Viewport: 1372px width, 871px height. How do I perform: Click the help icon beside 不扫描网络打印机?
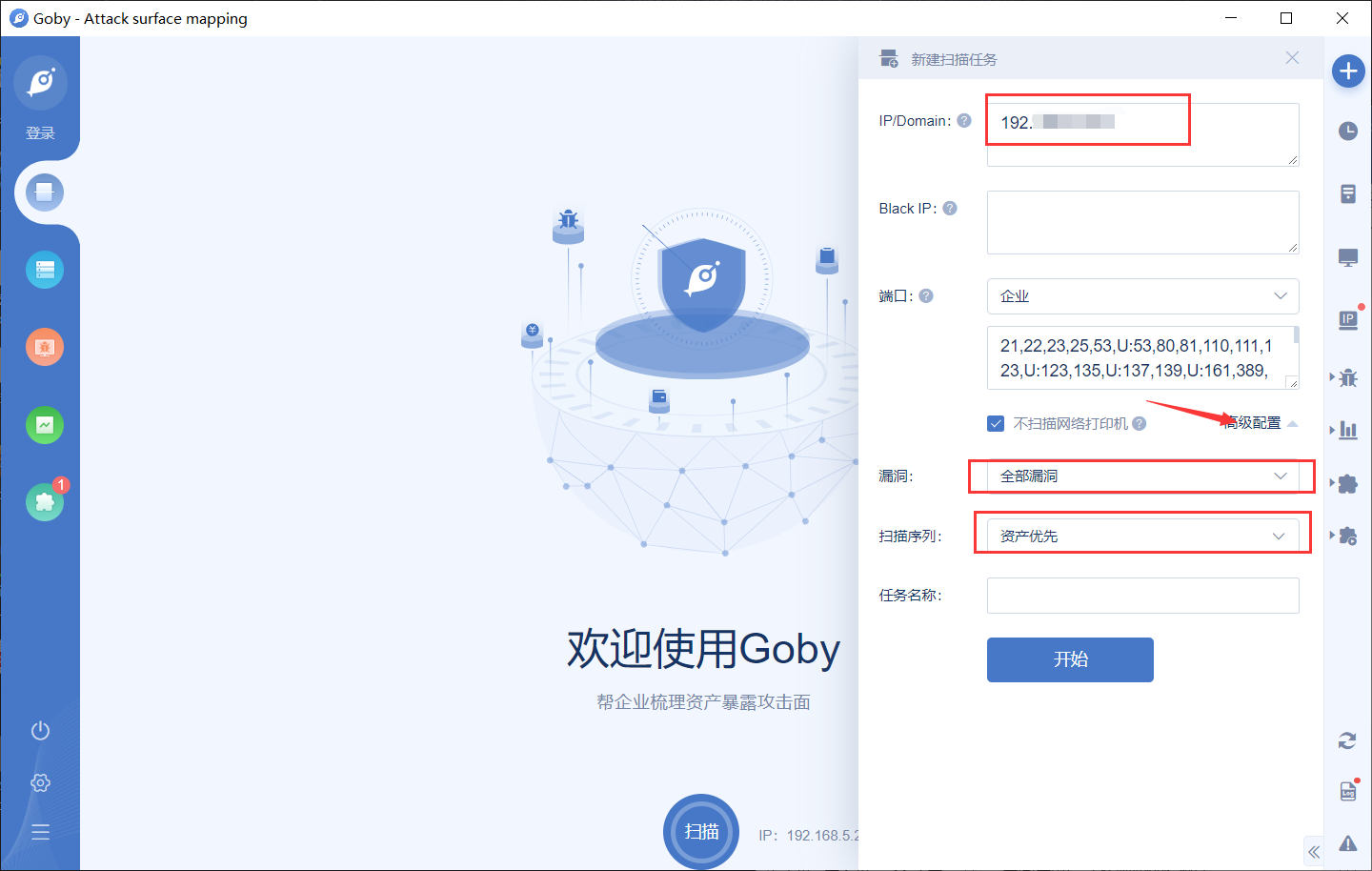(1139, 424)
